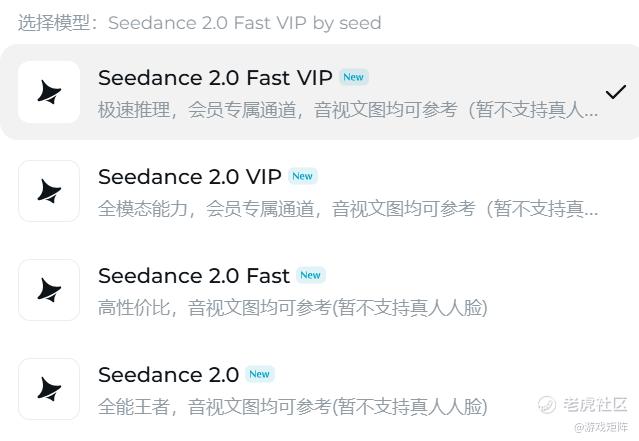Pick the Seedance 2.0 Fast option title
Image resolution: width=639 pixels, height=441 pixels.
click(x=194, y=276)
